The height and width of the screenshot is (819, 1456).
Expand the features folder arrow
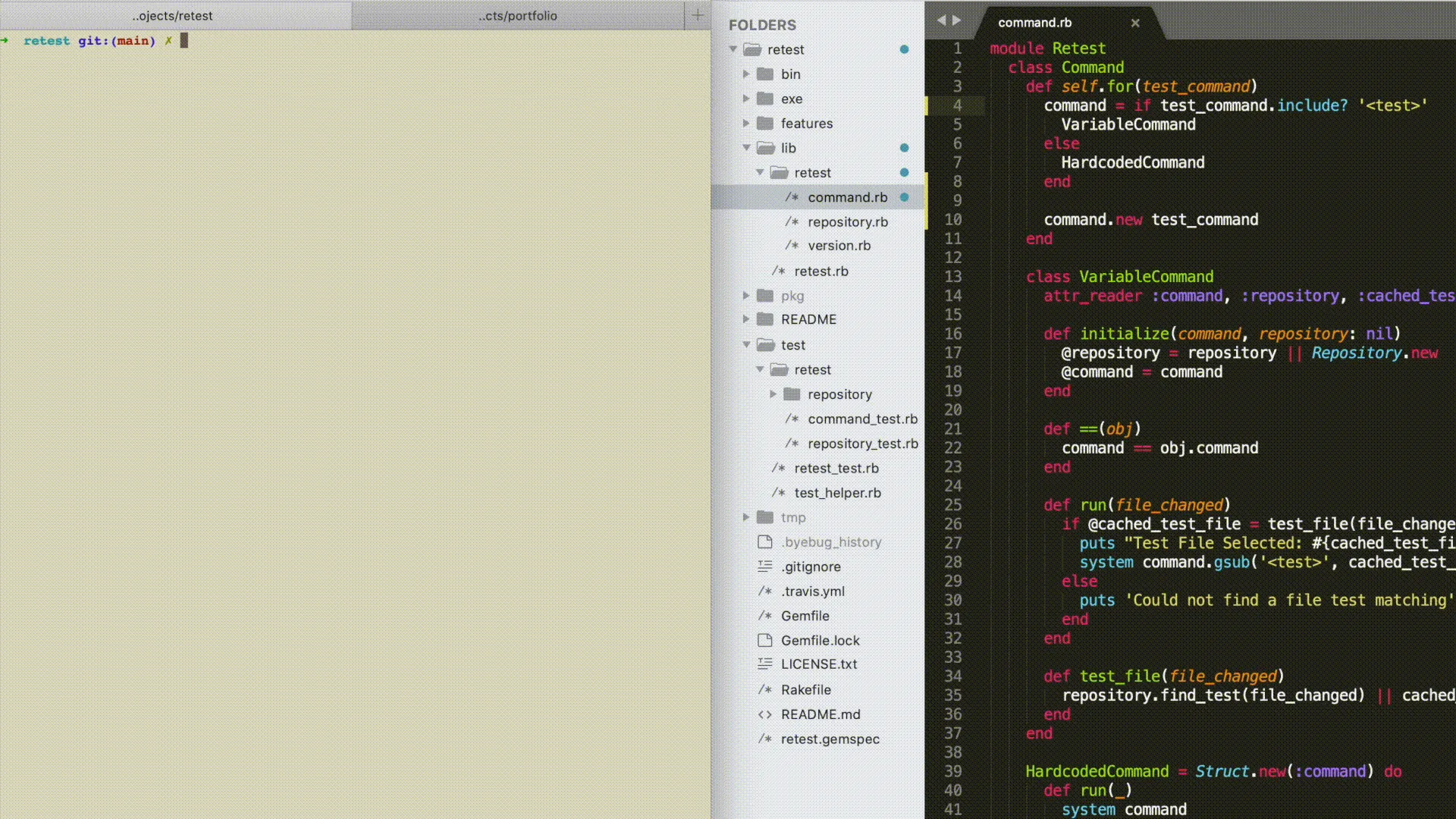746,123
